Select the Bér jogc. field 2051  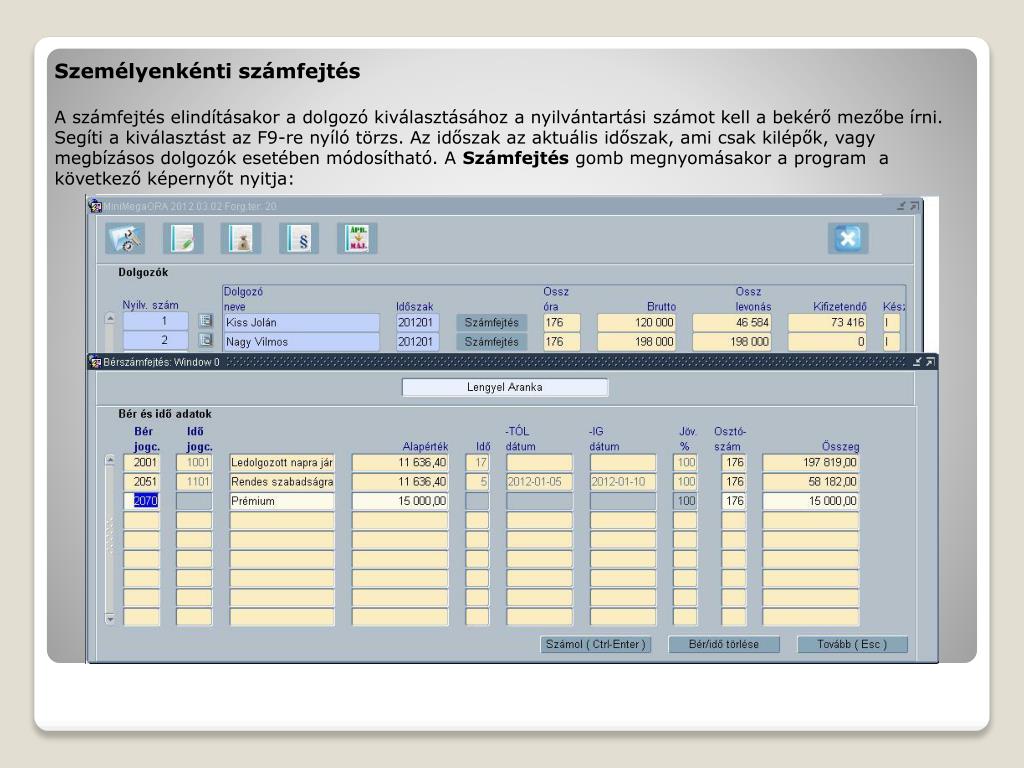[x=142, y=482]
